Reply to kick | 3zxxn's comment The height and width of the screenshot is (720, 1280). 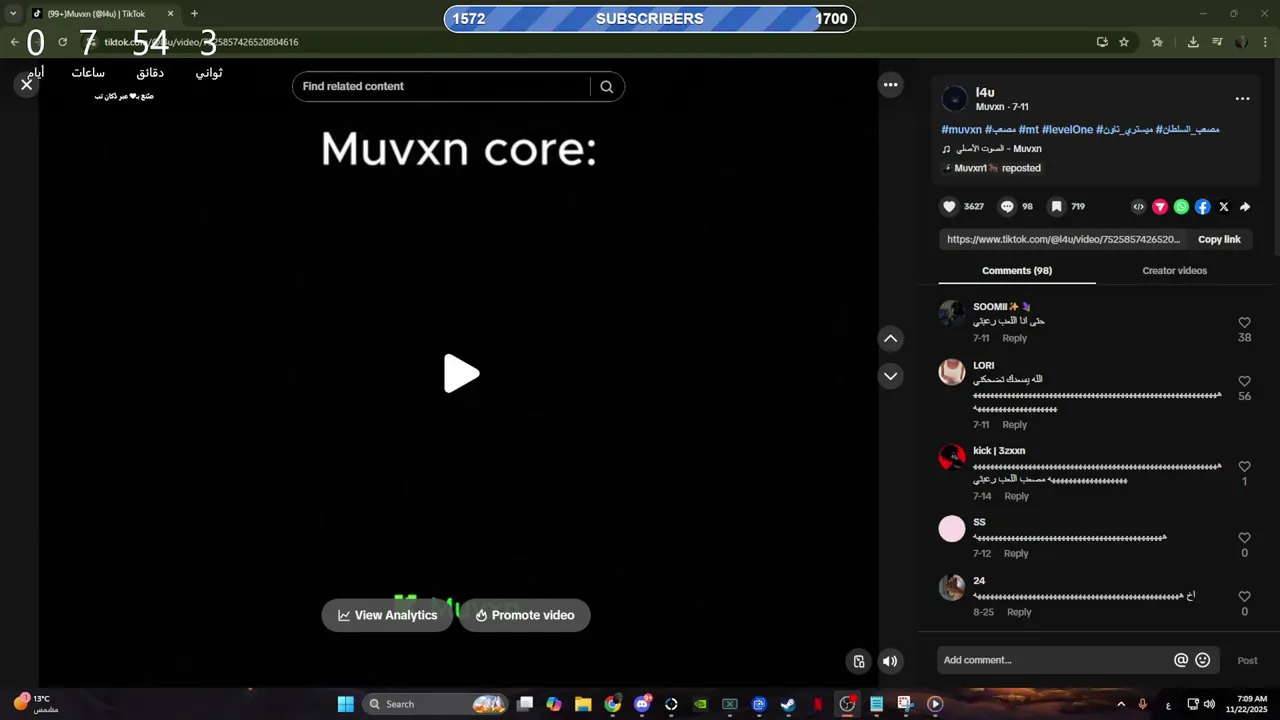[x=1016, y=497]
